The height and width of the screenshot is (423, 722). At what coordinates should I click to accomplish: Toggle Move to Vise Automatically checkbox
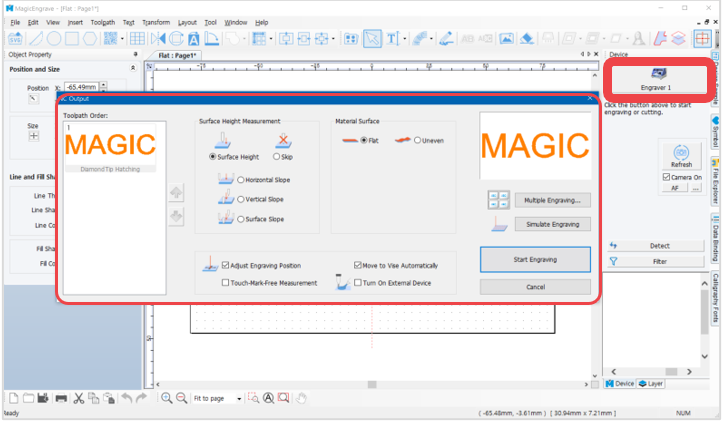coord(357,265)
